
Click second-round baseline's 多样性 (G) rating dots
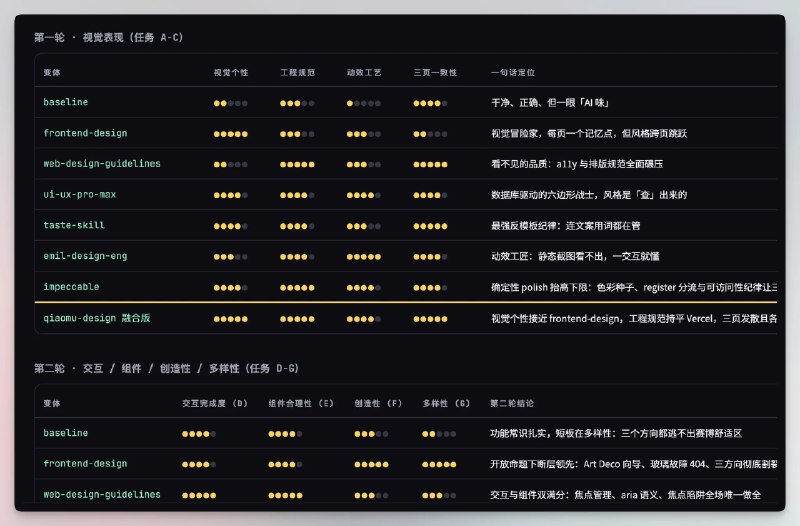[x=439, y=434]
